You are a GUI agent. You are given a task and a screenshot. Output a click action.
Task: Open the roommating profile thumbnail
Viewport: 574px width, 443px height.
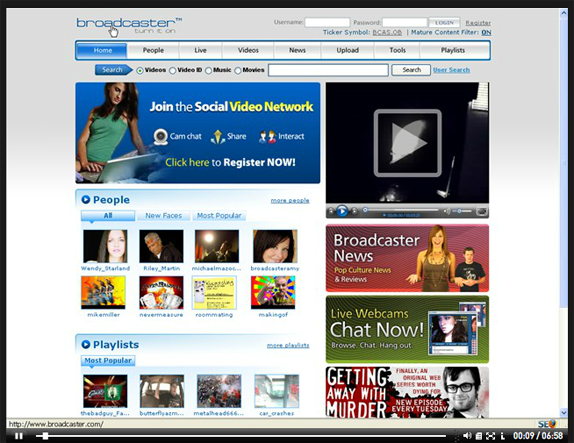point(214,293)
